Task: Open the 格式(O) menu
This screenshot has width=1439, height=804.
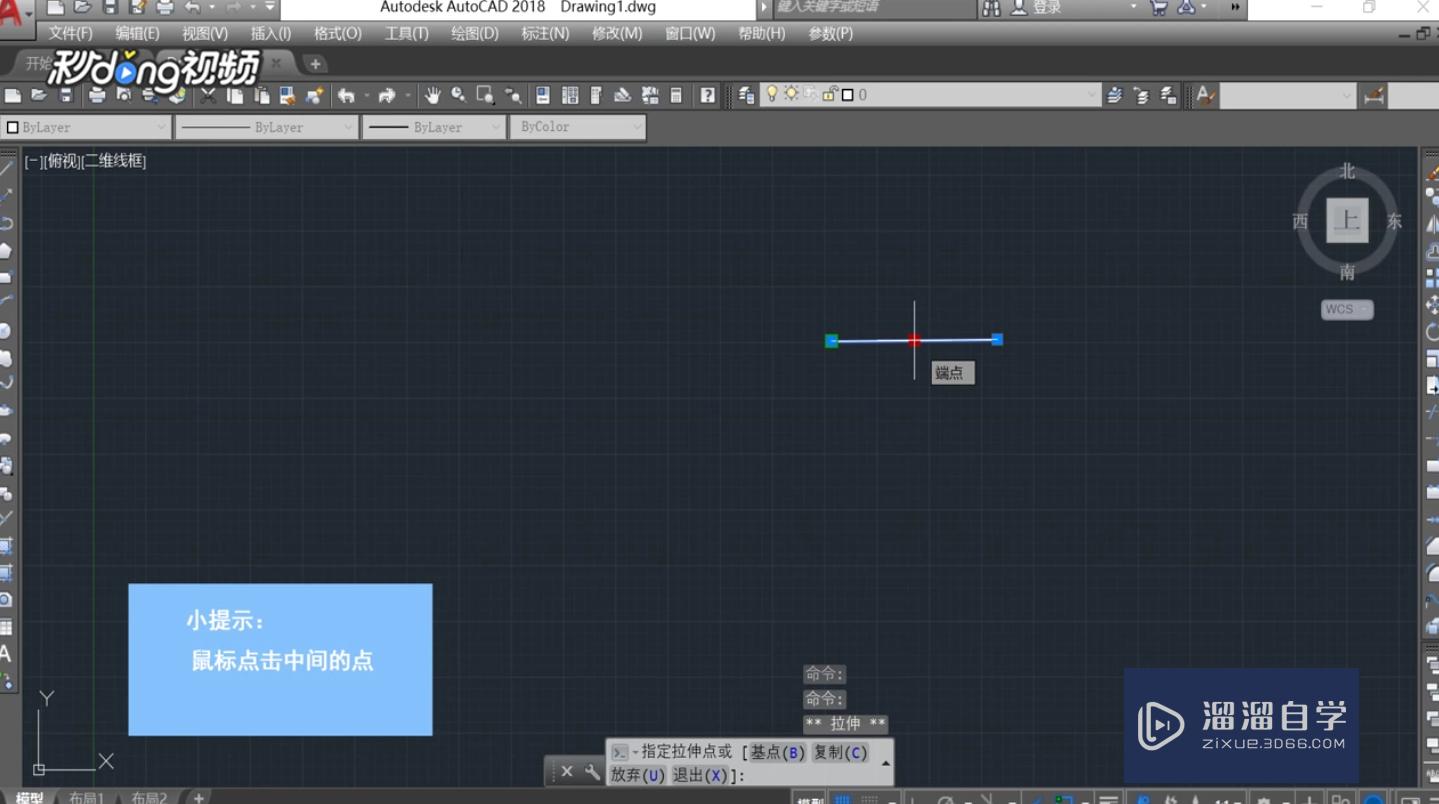Action: tap(338, 33)
